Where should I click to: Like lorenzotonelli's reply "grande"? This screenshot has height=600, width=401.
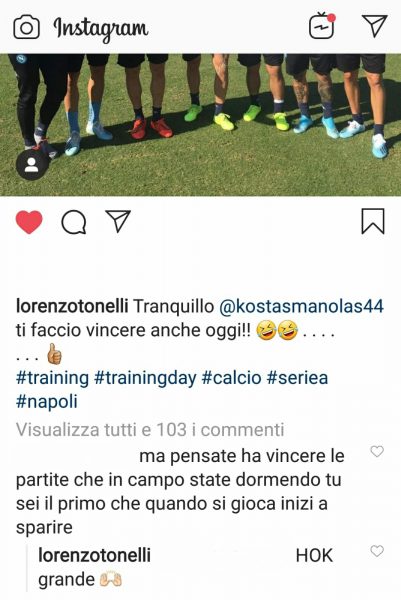click(377, 551)
